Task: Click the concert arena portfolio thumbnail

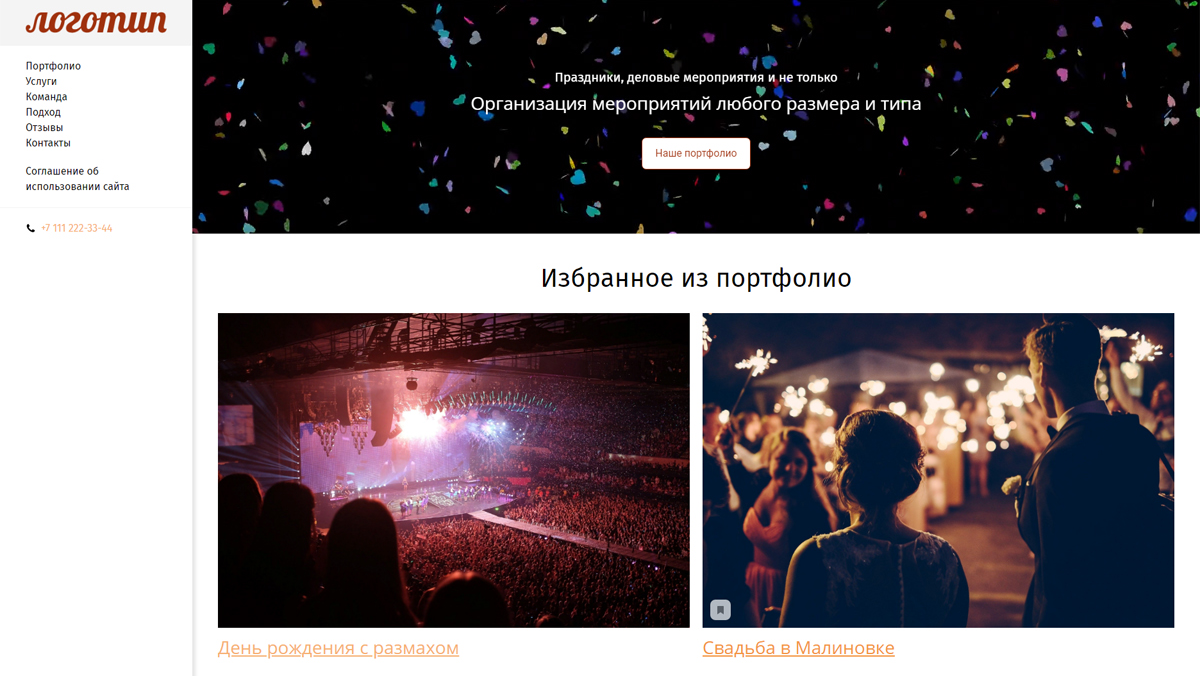Action: click(454, 470)
